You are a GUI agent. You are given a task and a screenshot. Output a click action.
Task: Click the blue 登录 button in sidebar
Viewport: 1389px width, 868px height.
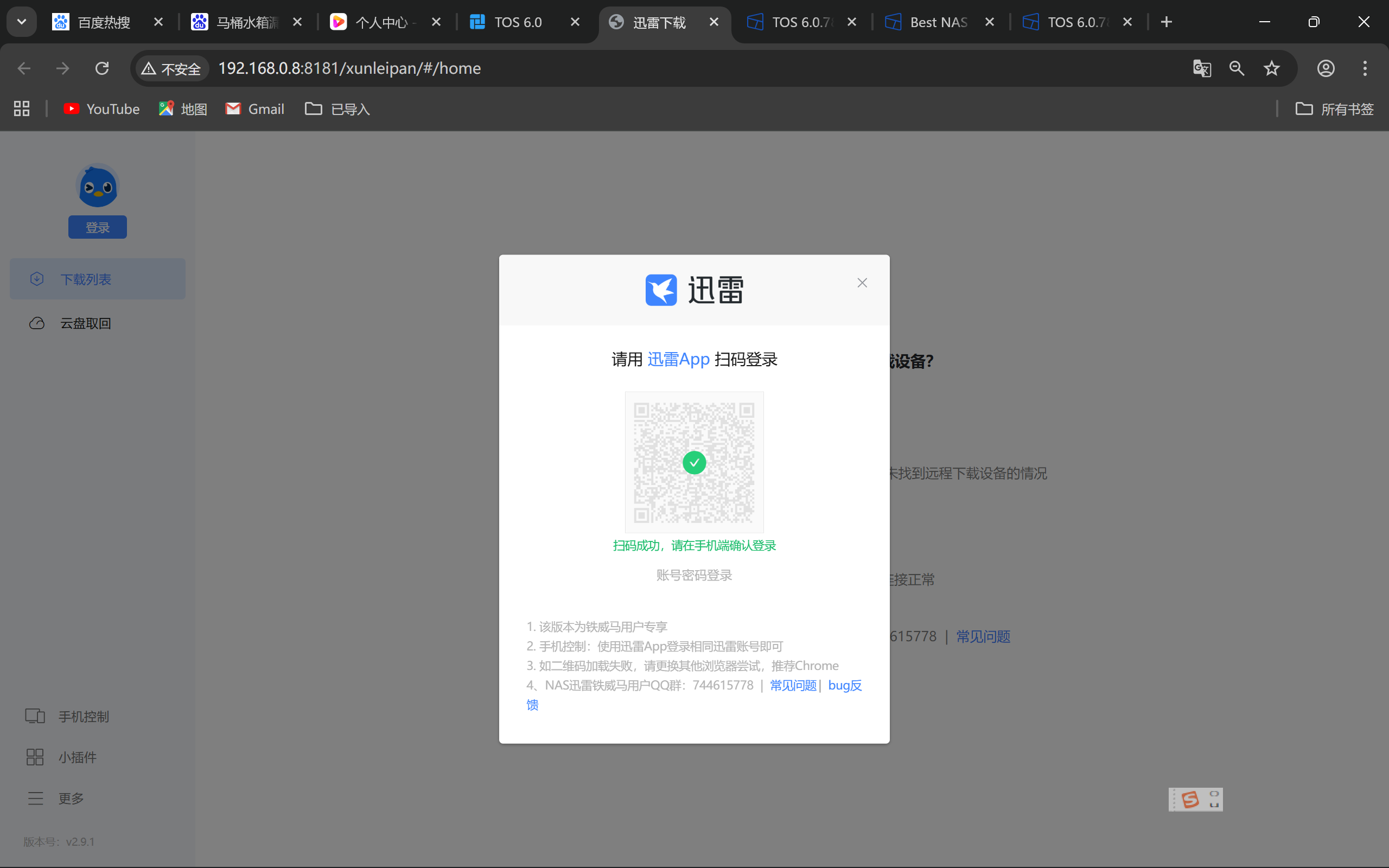(98, 227)
